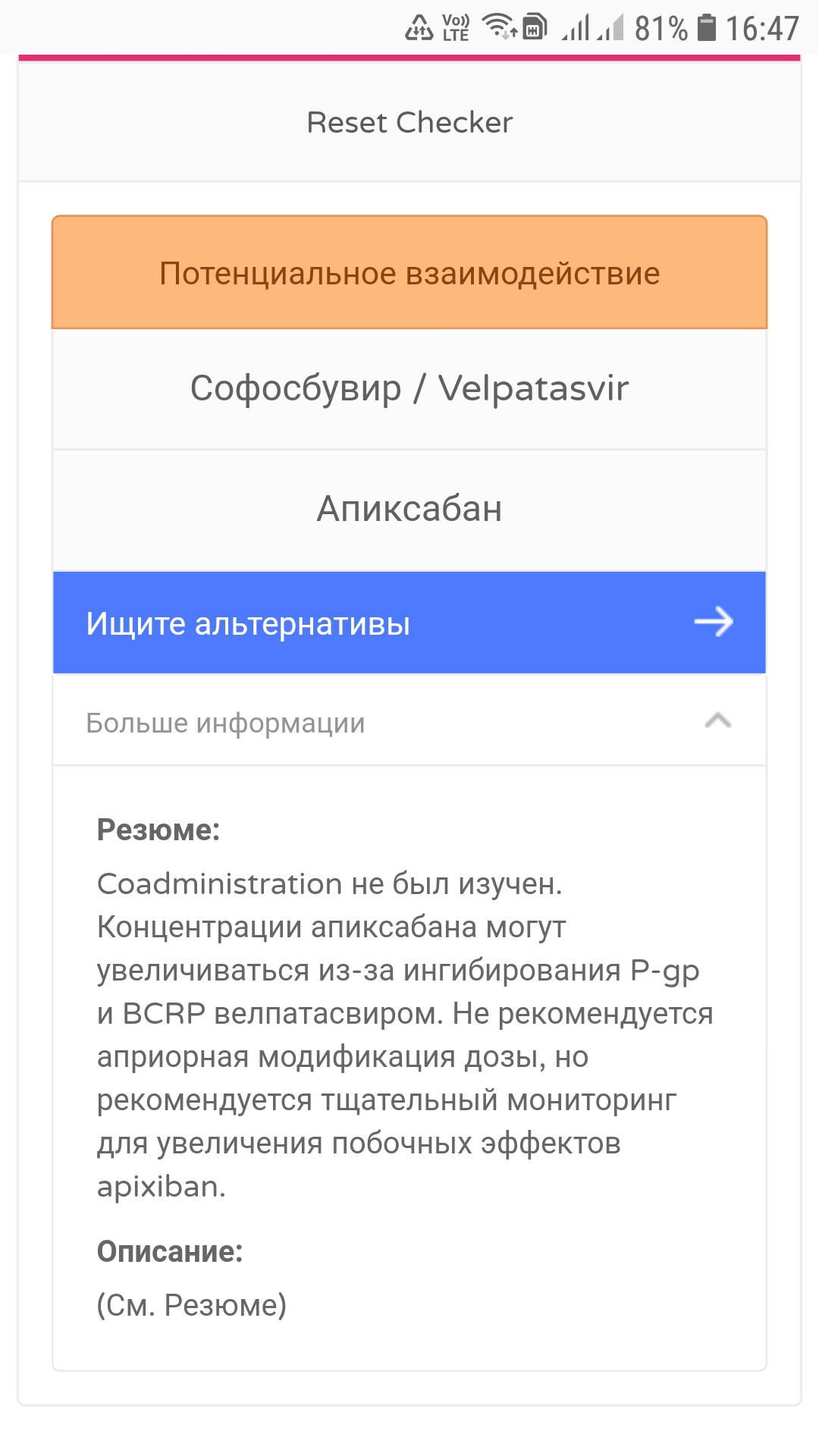Screen dimensions: 819x1456
Task: Tap the (См. Резюме) text
Action: click(192, 1305)
